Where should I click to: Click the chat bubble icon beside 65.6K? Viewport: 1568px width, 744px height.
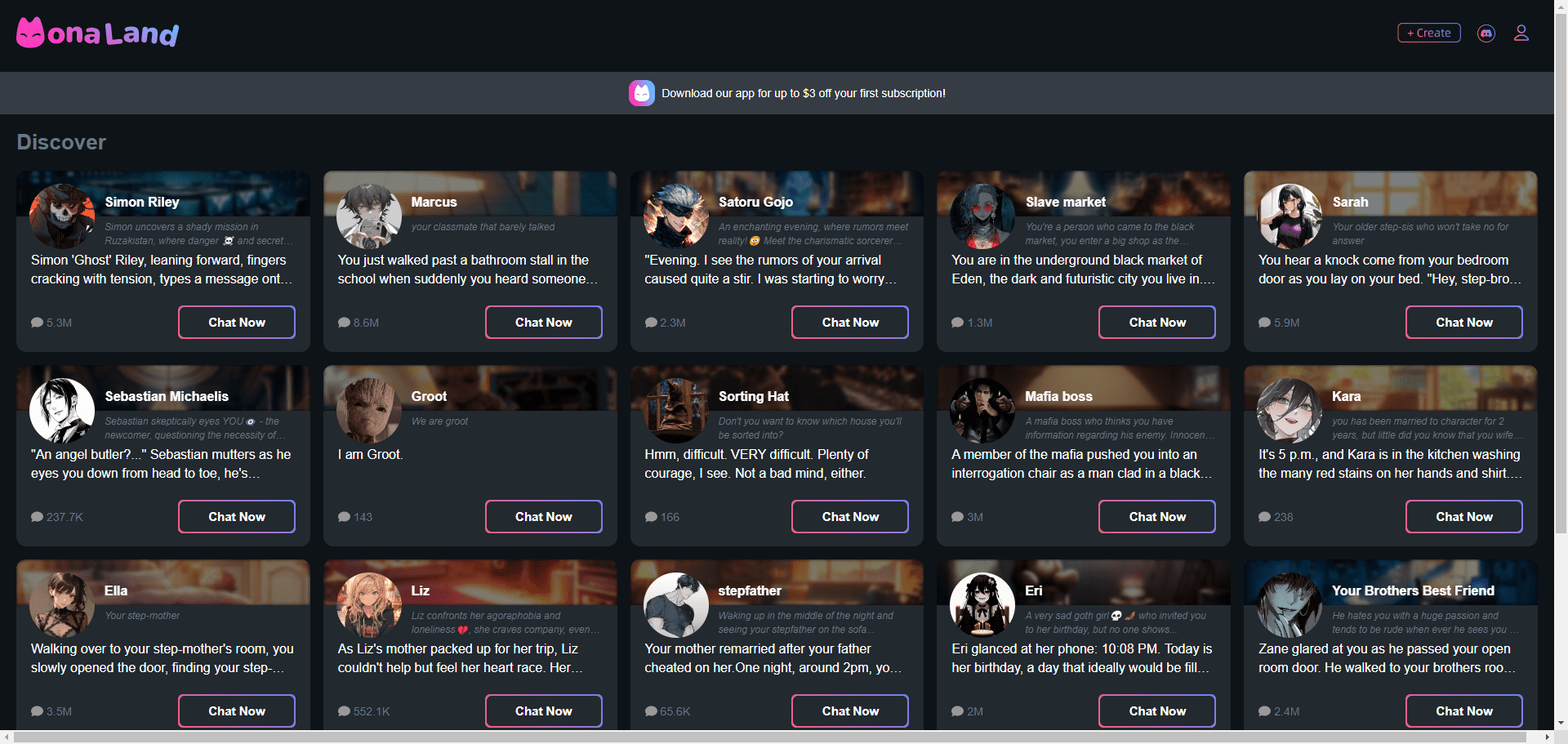(x=651, y=711)
